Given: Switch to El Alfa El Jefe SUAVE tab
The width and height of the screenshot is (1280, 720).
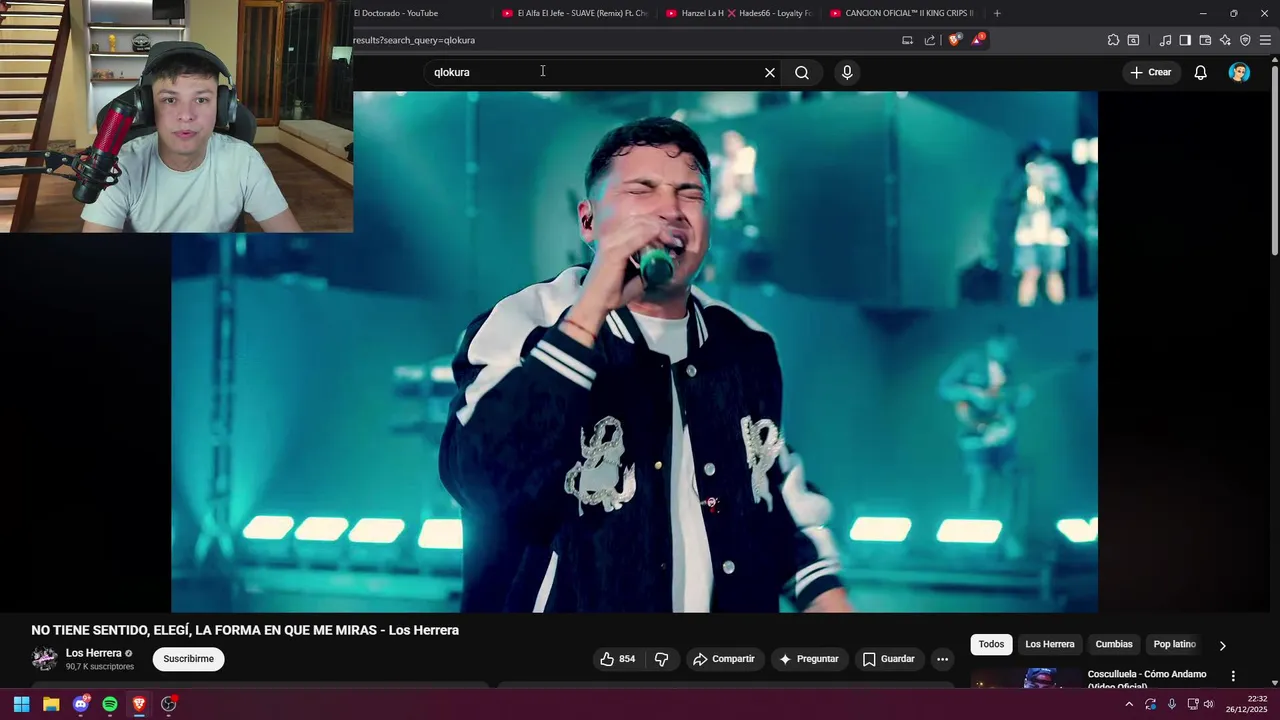Looking at the screenshot, I should 576,13.
